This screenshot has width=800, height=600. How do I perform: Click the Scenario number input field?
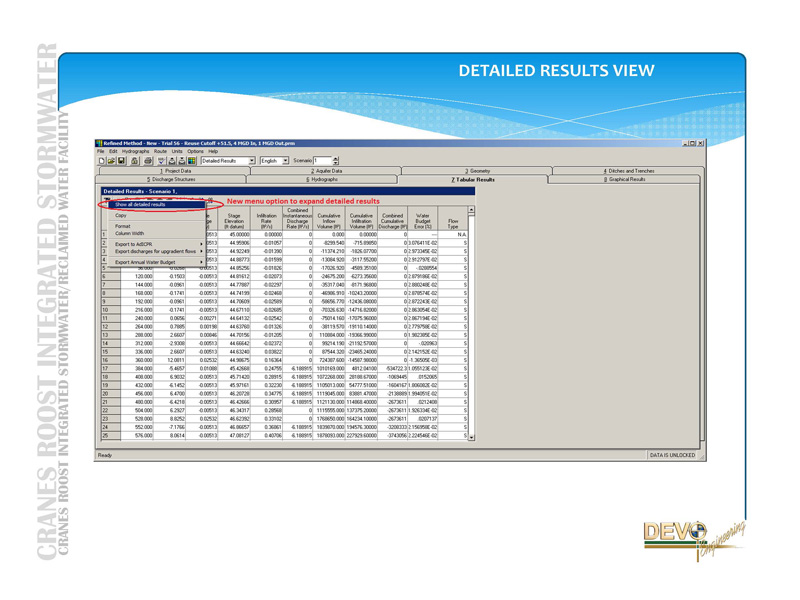click(x=322, y=161)
